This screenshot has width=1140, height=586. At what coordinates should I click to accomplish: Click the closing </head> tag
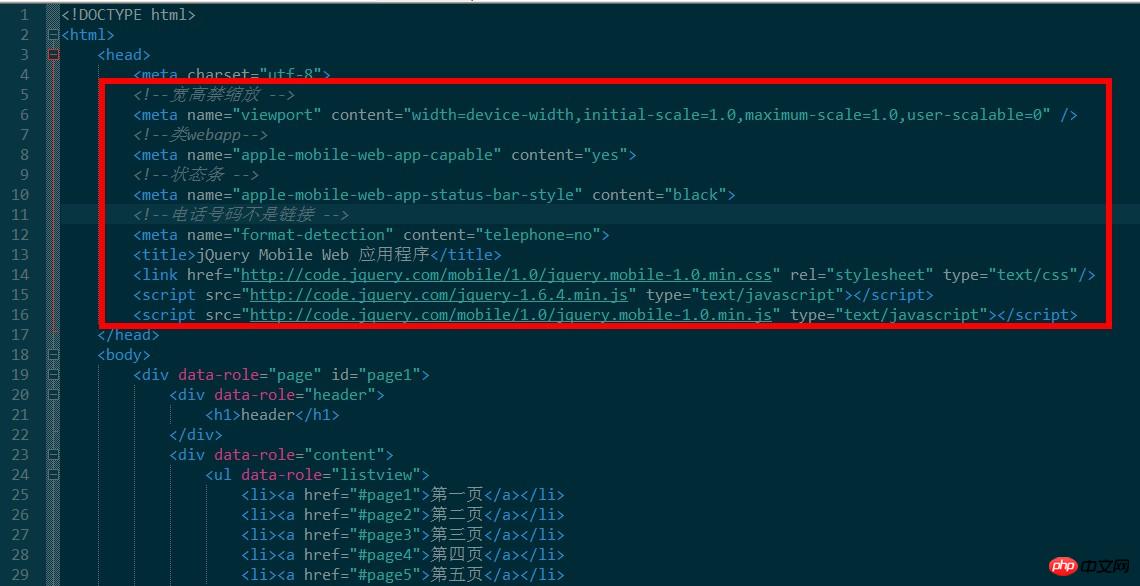pyautogui.click(x=129, y=334)
